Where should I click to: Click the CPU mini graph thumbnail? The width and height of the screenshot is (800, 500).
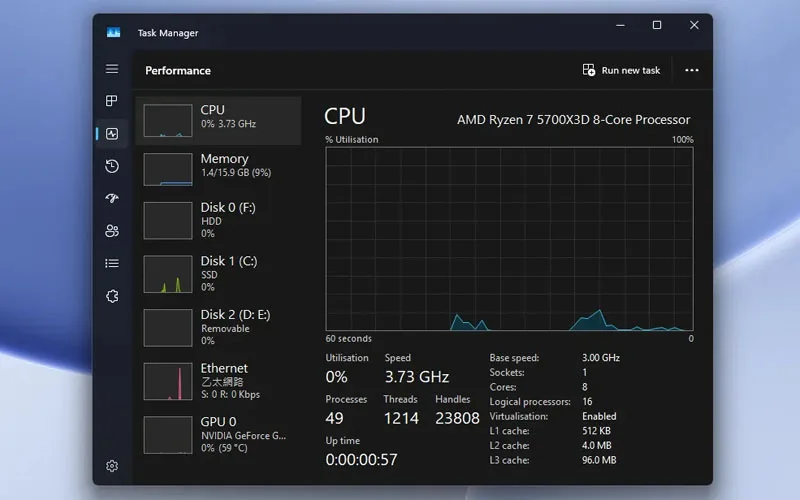[168, 120]
